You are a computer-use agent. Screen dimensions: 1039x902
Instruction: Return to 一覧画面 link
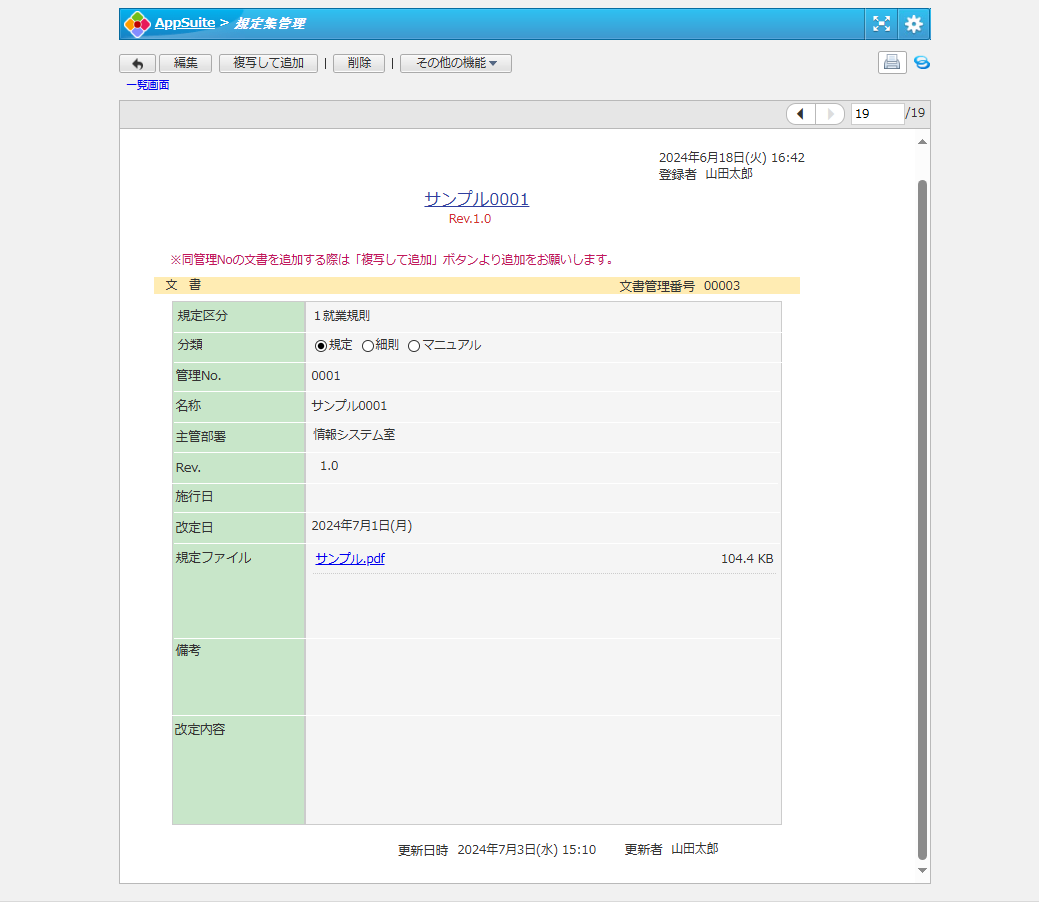[x=148, y=85]
